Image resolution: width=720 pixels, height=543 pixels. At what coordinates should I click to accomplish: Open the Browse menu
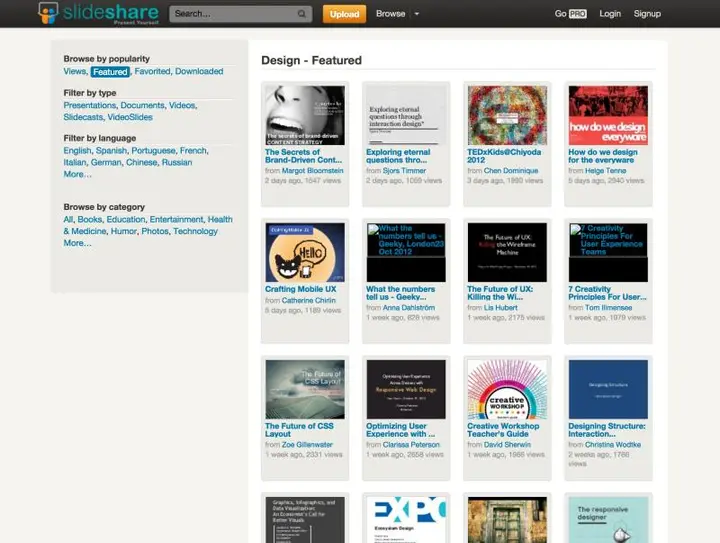tap(390, 14)
